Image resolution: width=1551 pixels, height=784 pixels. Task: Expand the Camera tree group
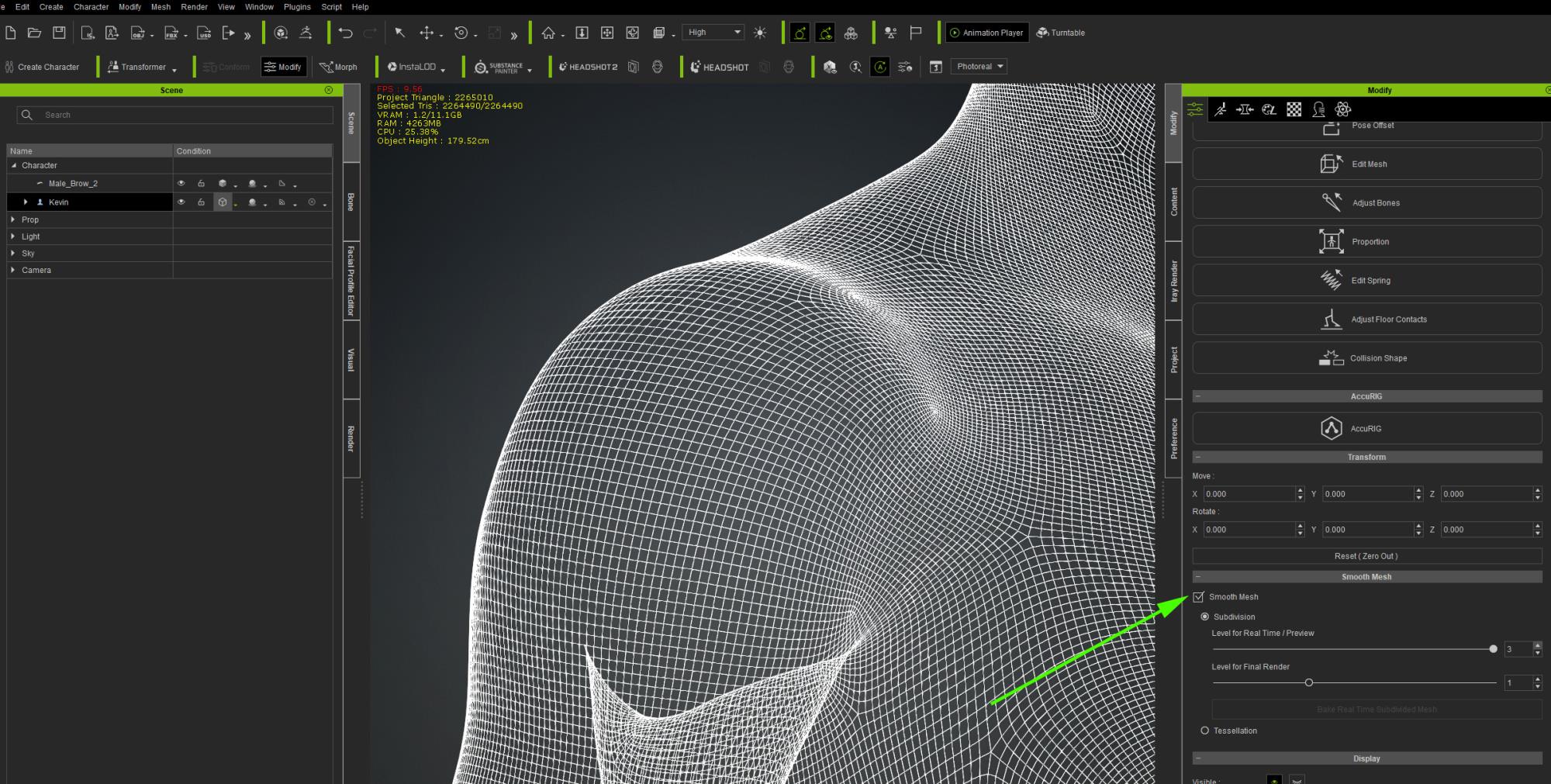[13, 271]
